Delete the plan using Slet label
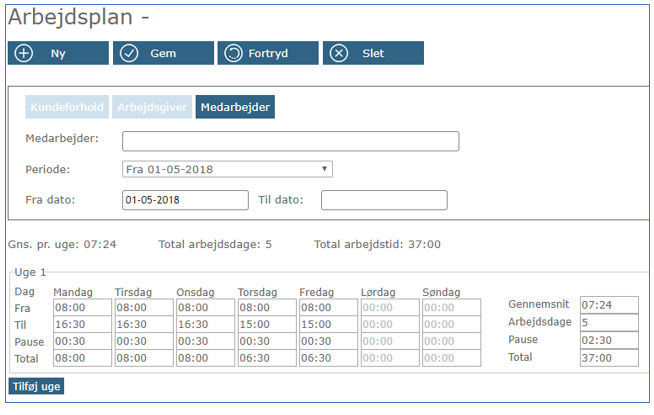This screenshot has width=654, height=415. pos(373,53)
